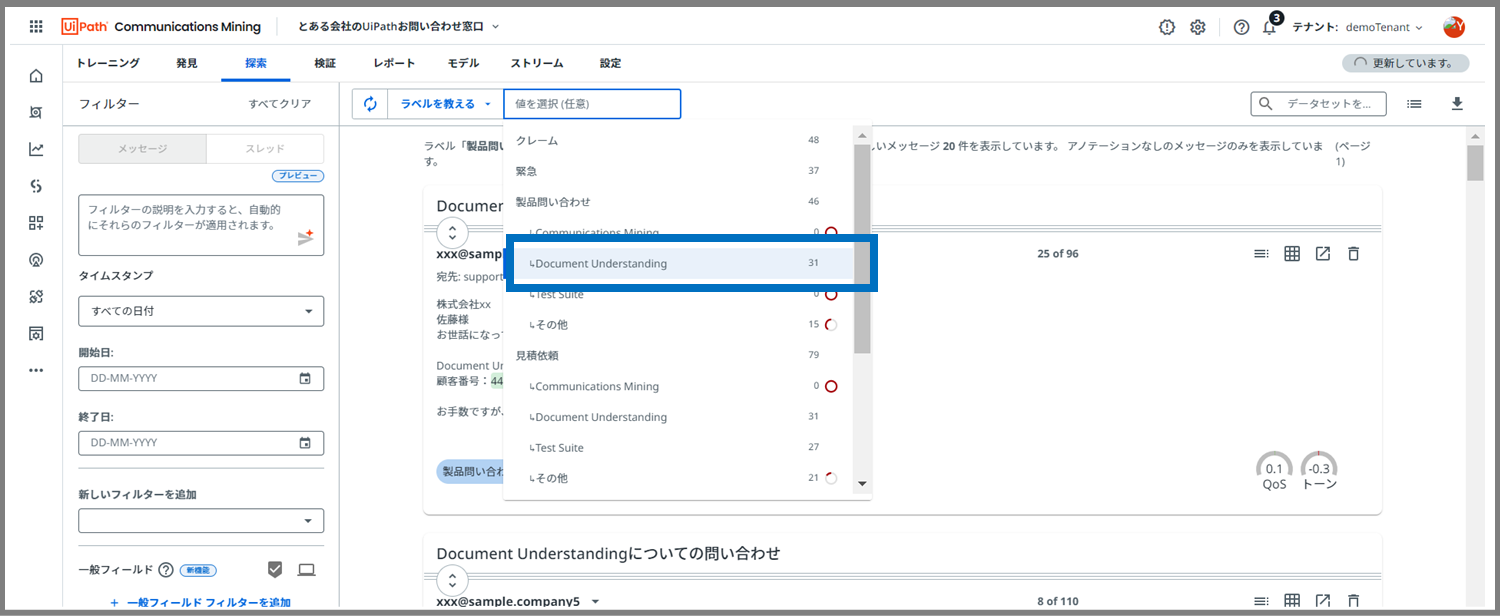The height and width of the screenshot is (616, 1500).
Task: Open the user avatar menu
Action: 1454,27
